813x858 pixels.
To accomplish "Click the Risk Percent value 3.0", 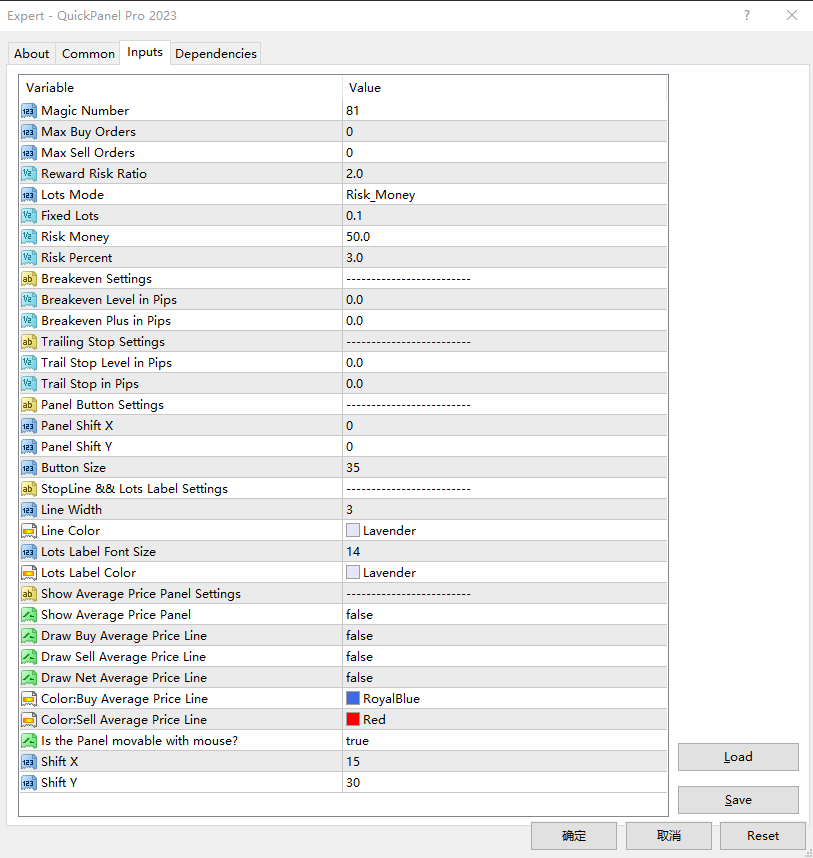I will pyautogui.click(x=504, y=258).
